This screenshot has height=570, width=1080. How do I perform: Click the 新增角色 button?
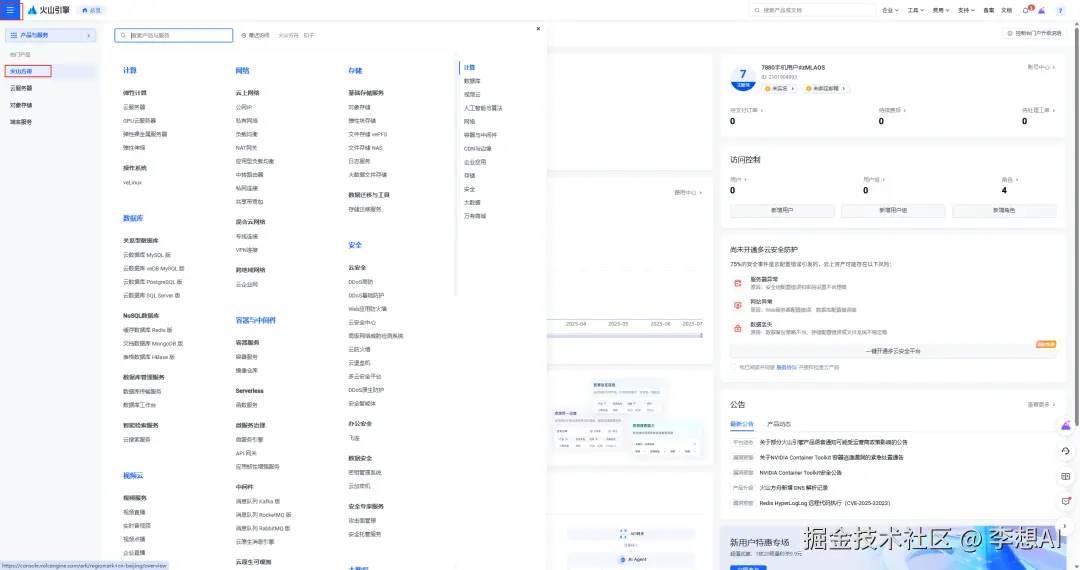tap(1004, 211)
